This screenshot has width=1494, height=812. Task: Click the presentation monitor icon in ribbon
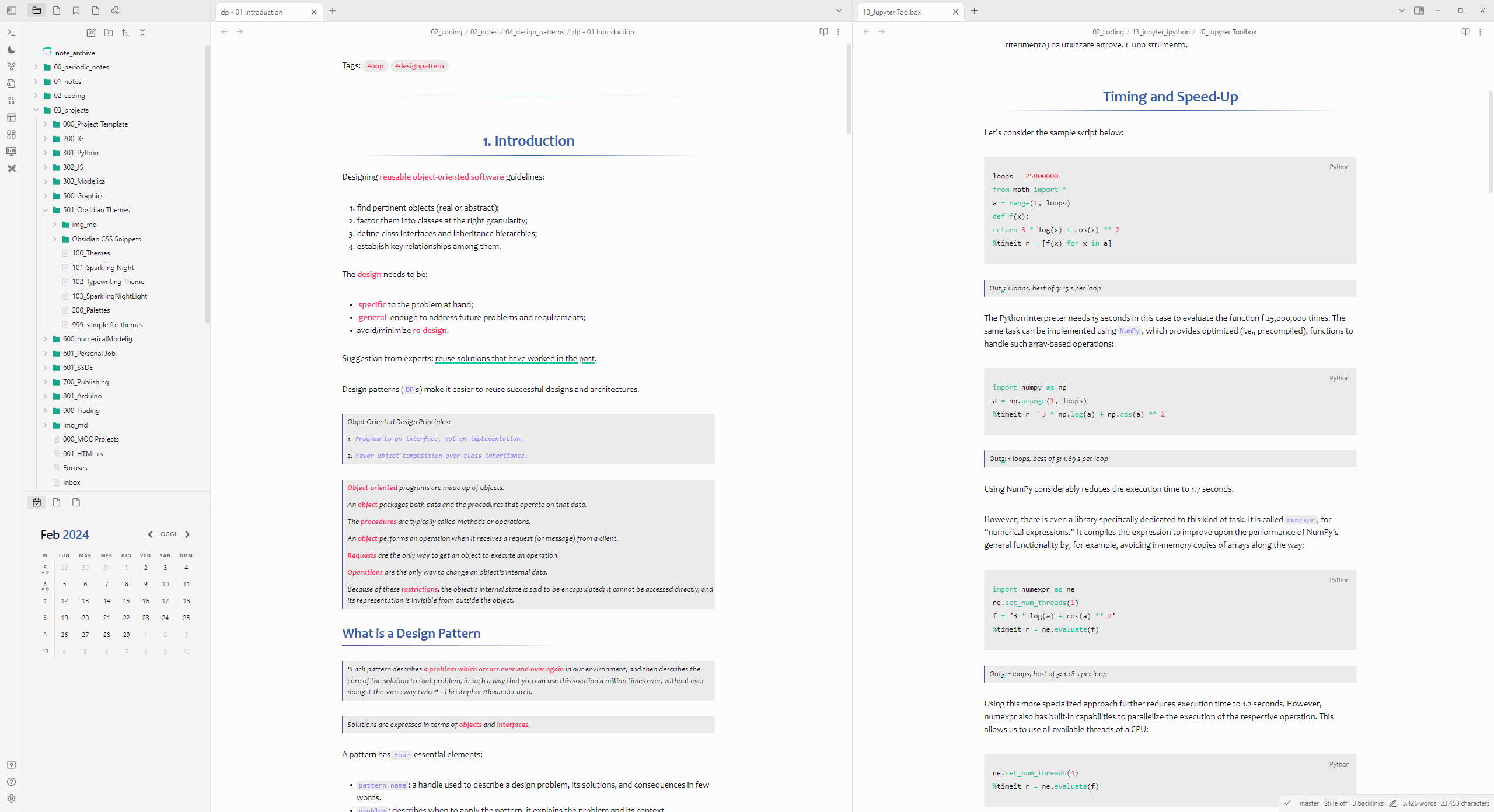[x=11, y=151]
